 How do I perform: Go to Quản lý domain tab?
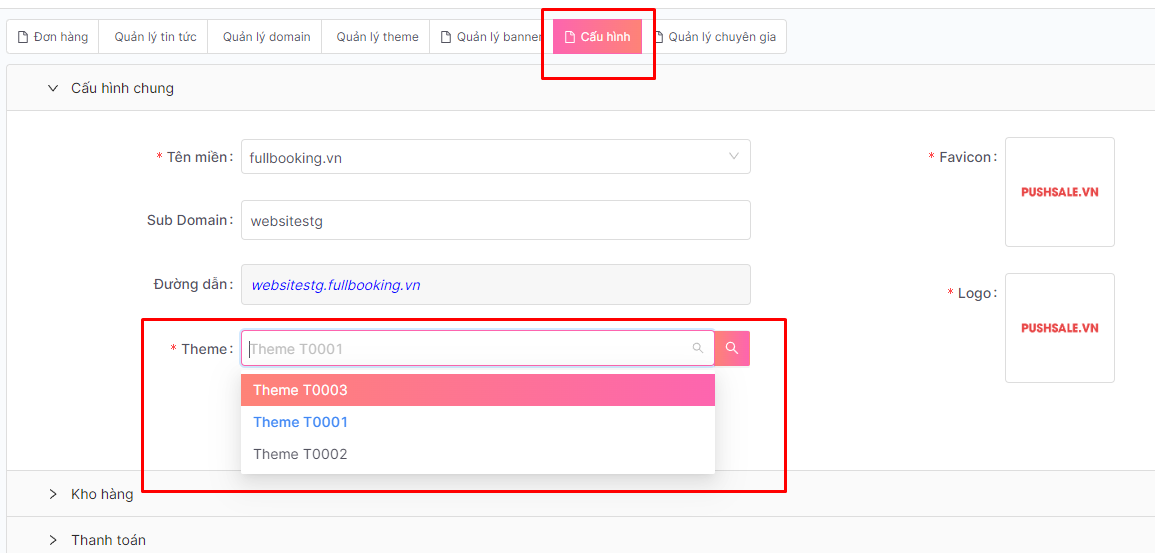tap(266, 37)
